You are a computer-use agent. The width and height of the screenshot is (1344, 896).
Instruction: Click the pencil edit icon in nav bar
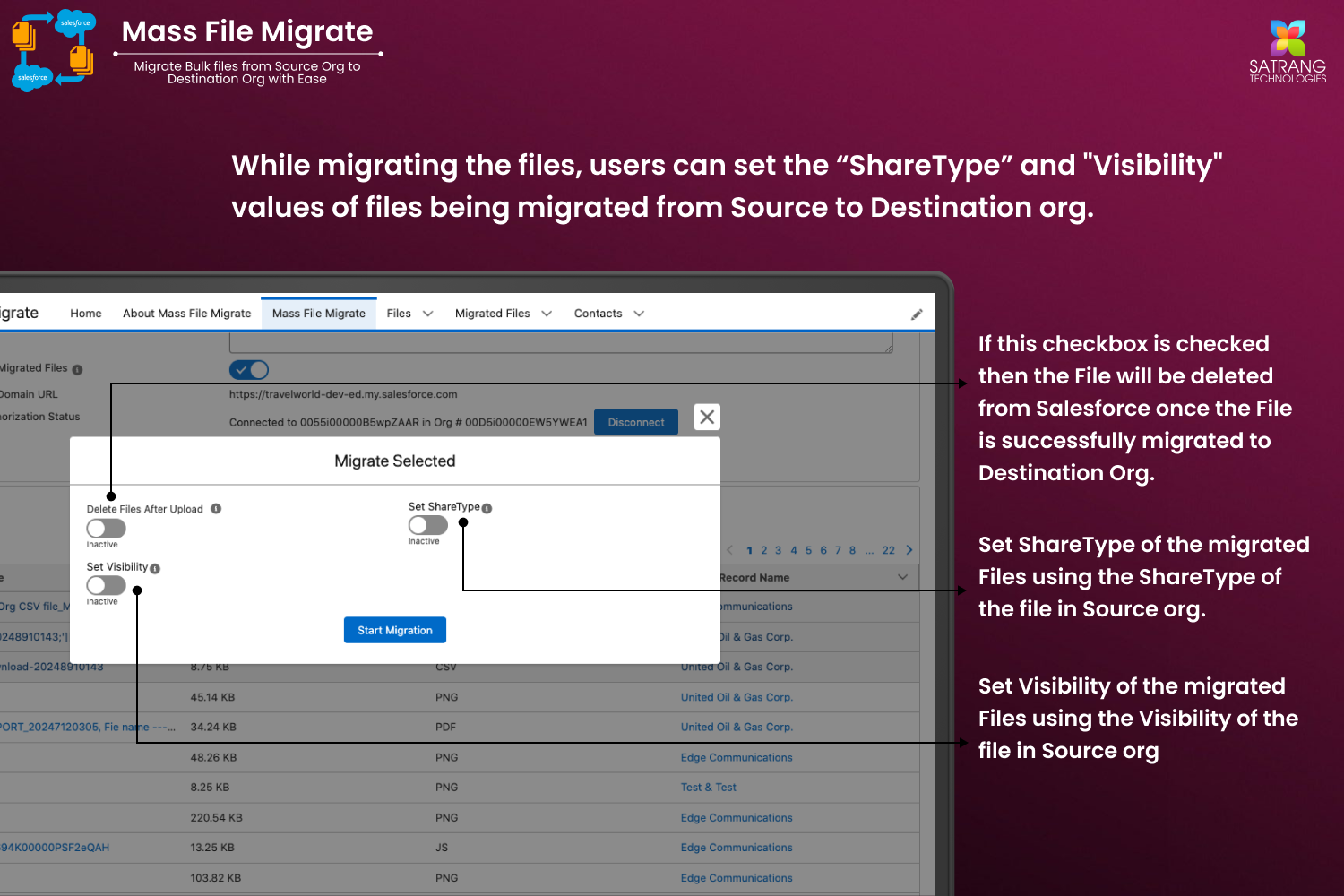(917, 314)
